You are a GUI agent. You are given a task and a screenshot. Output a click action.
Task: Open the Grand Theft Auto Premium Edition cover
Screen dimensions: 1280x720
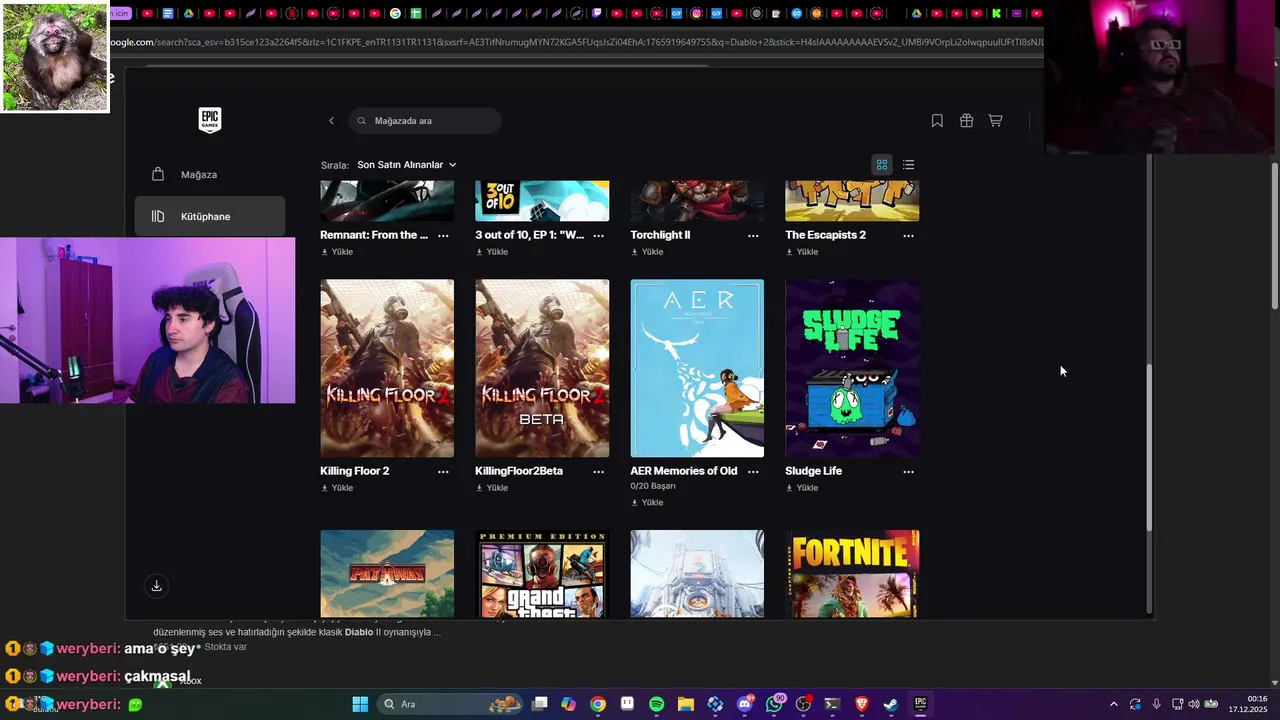[542, 574]
